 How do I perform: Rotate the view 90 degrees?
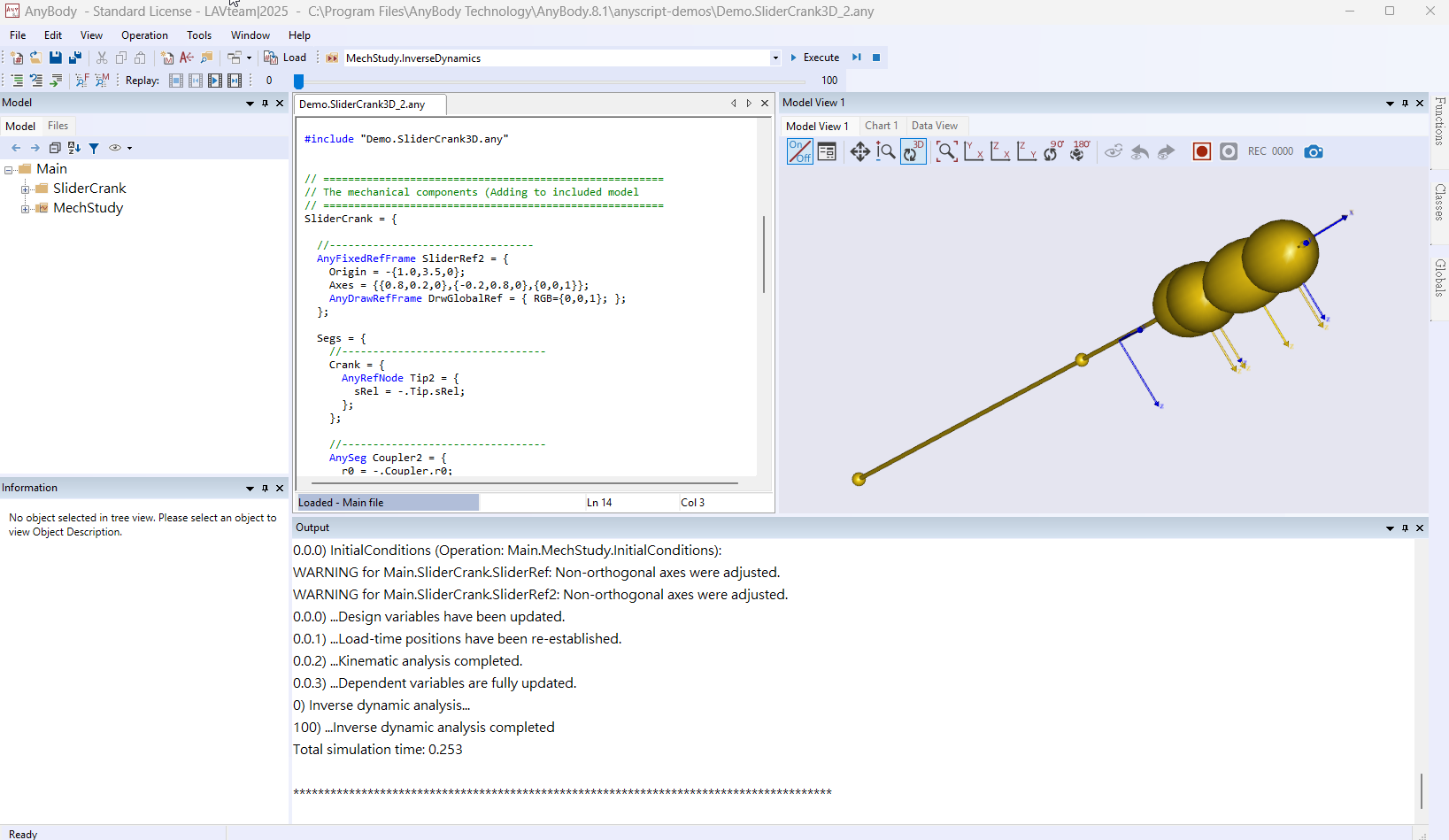click(x=1052, y=151)
